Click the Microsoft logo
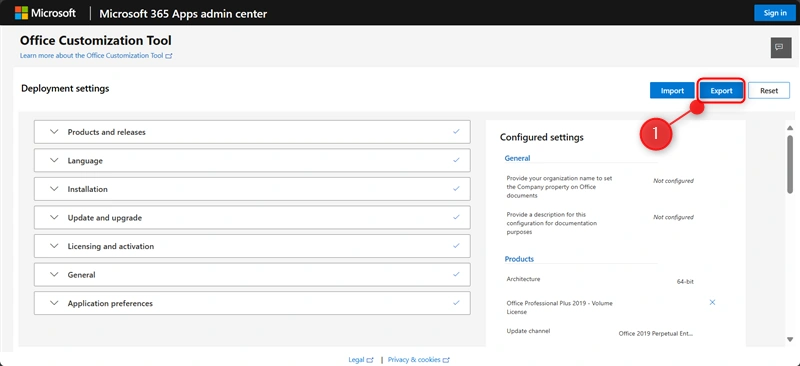Viewport: 800px width, 366px height. tap(45, 13)
